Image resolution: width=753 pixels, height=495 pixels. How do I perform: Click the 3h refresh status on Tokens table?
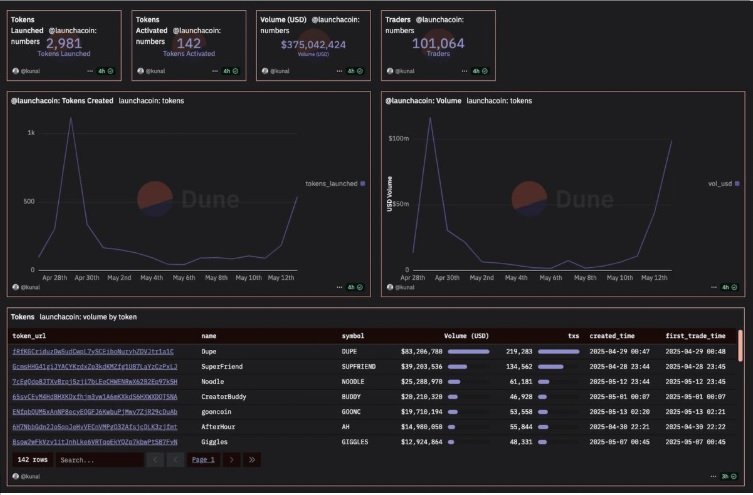[x=729, y=476]
